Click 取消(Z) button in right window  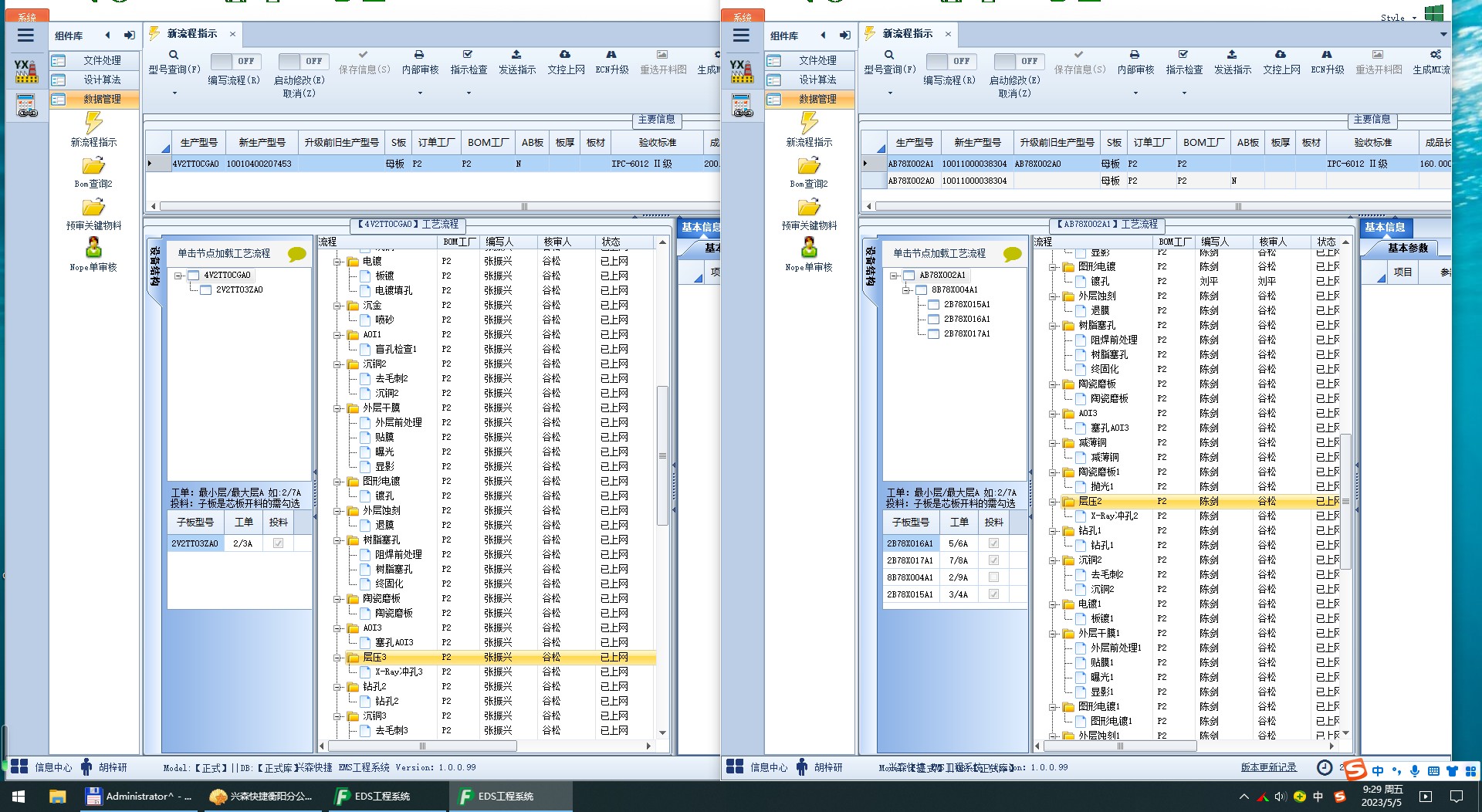click(x=1014, y=93)
